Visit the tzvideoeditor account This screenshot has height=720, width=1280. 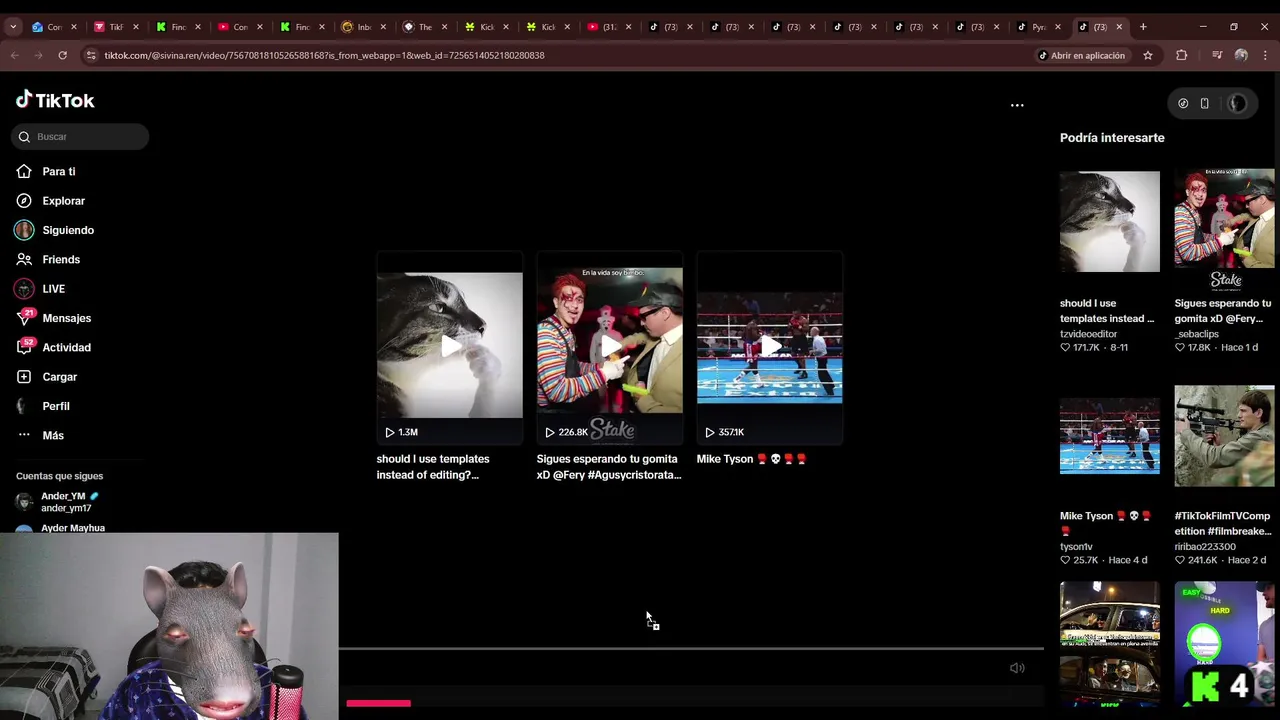(1088, 334)
